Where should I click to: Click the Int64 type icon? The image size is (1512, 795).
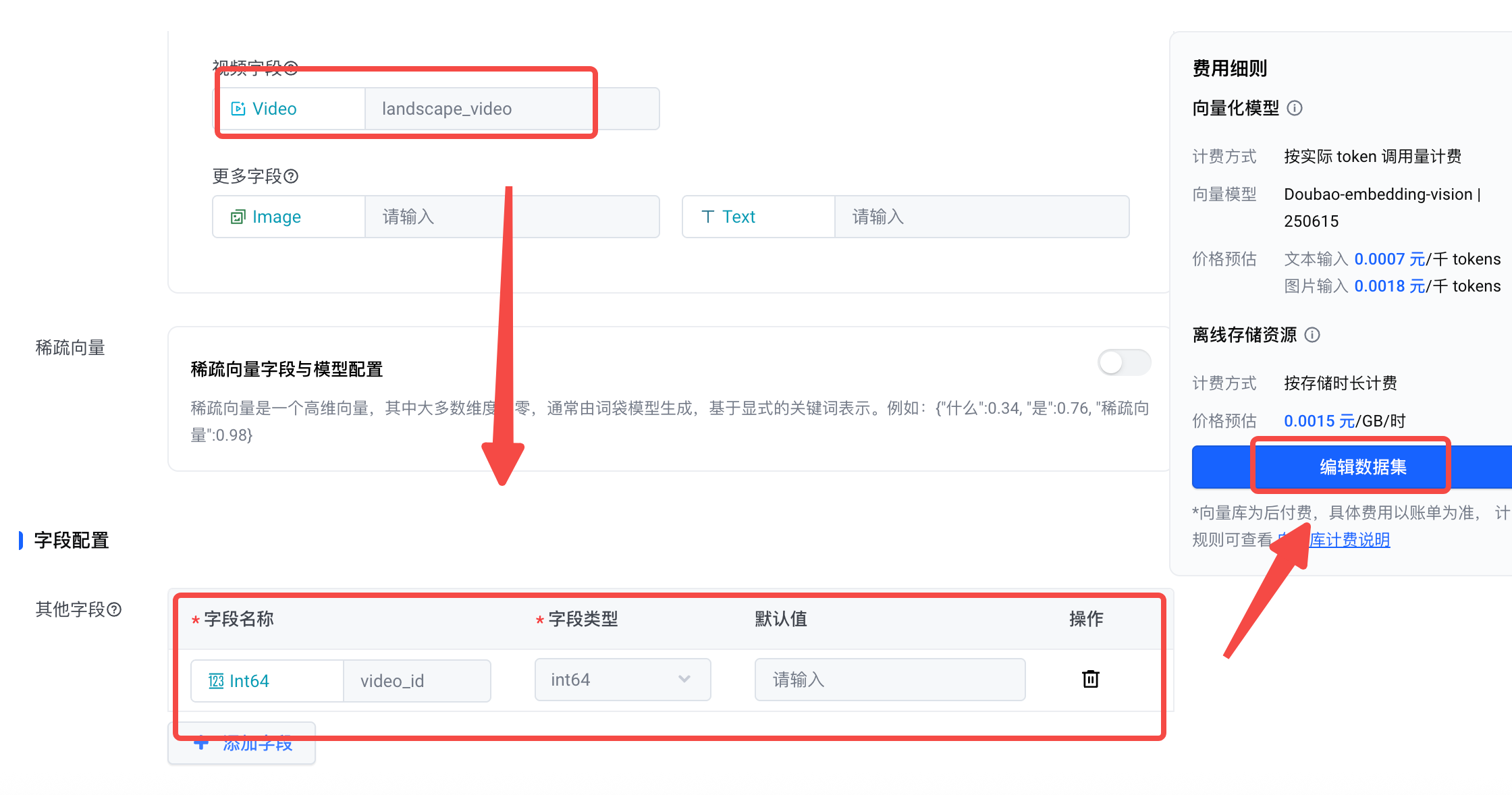point(216,681)
